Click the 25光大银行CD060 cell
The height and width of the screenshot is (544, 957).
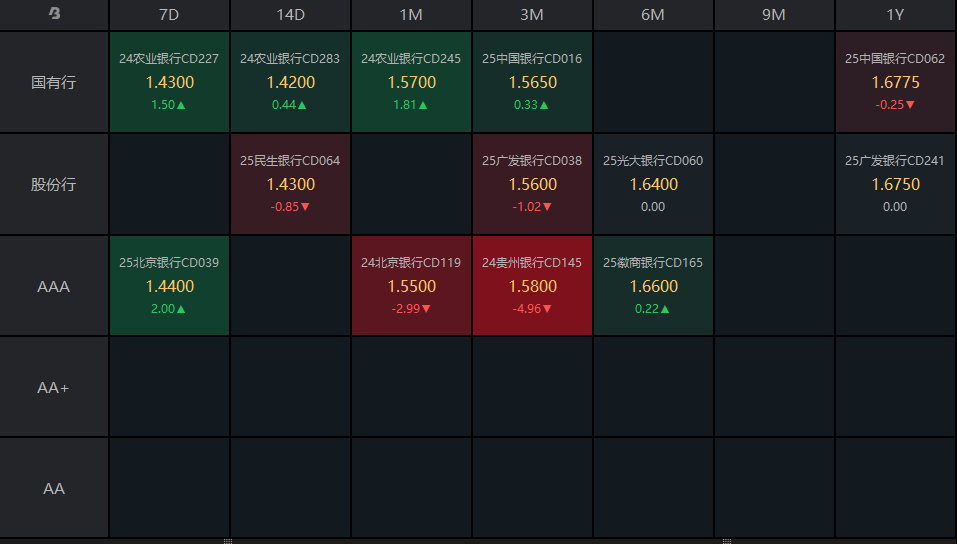(653, 184)
